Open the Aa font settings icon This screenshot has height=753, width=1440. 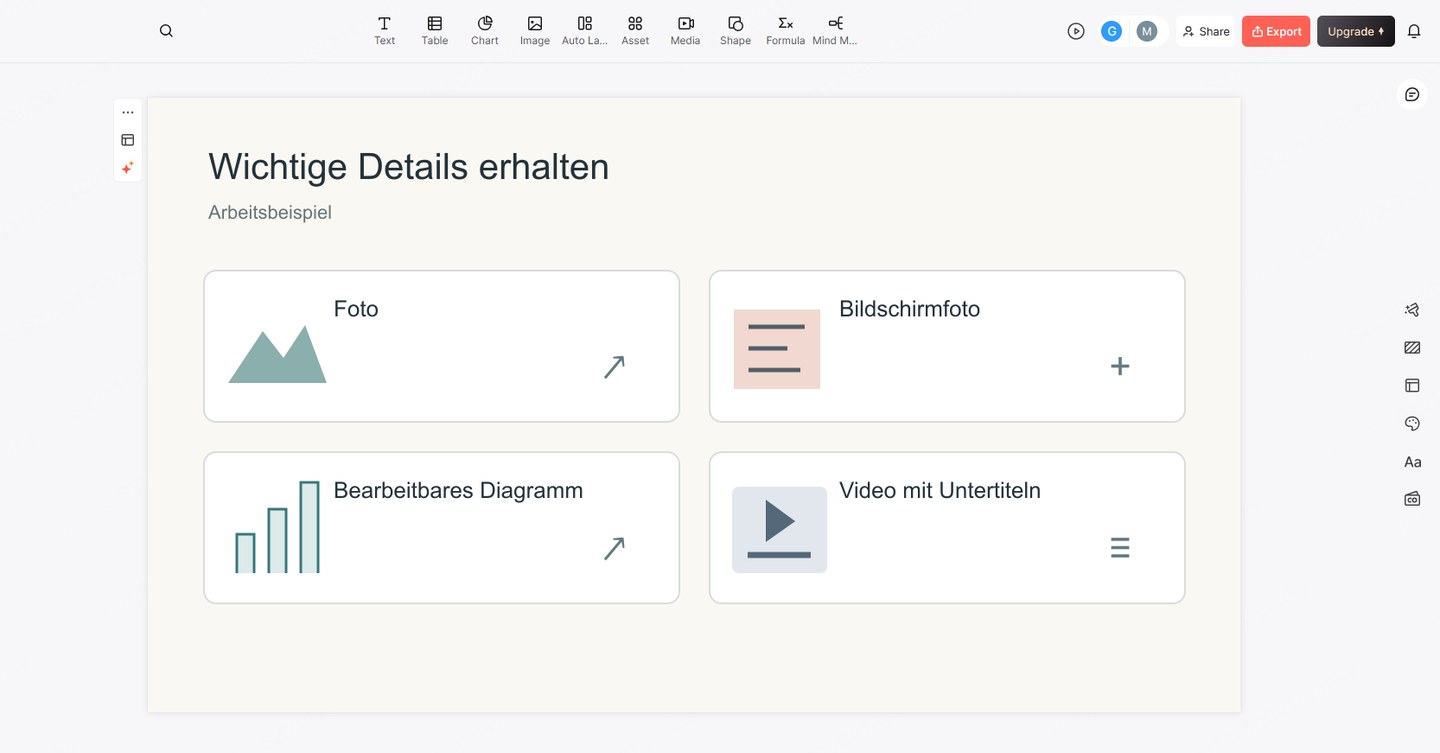(1412, 462)
